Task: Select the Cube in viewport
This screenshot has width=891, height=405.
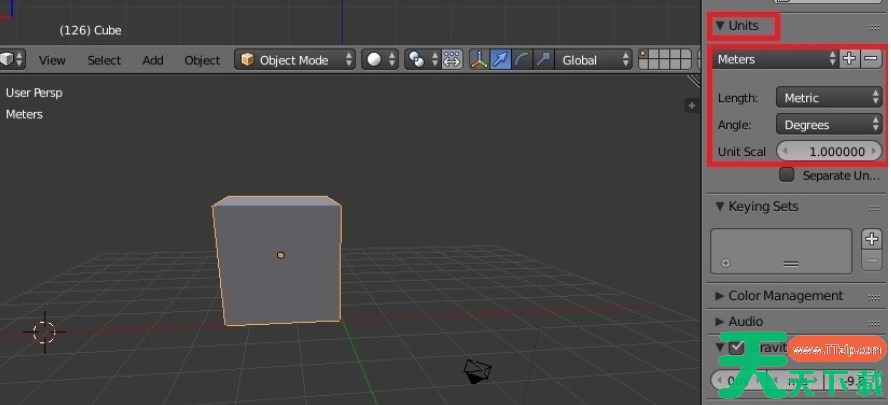Action: tap(277, 261)
